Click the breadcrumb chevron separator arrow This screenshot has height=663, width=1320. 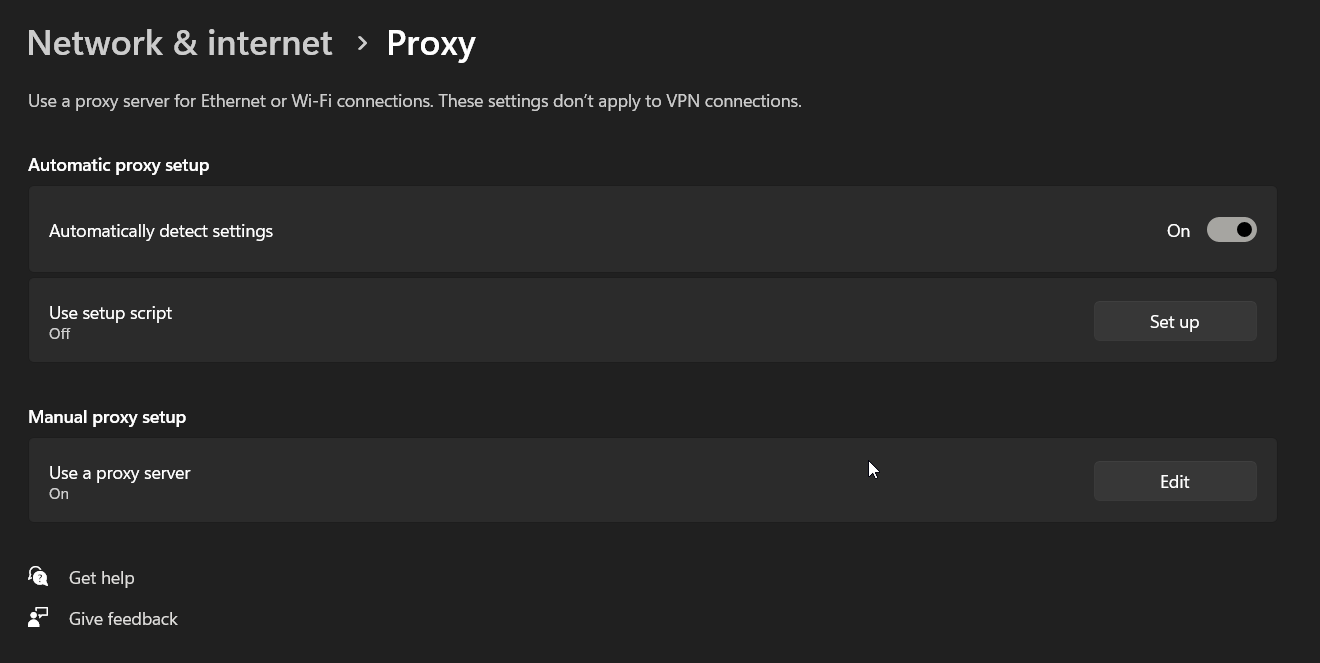(362, 43)
